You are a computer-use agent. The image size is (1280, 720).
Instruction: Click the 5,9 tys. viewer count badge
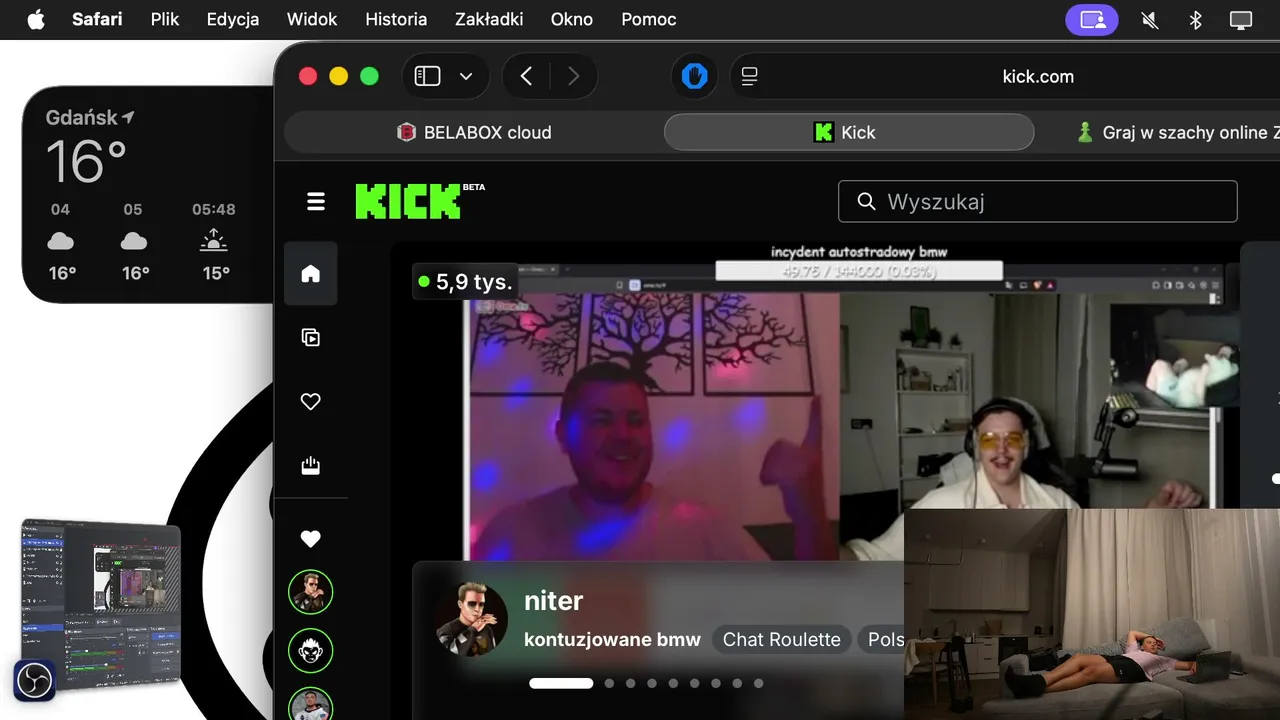[466, 282]
